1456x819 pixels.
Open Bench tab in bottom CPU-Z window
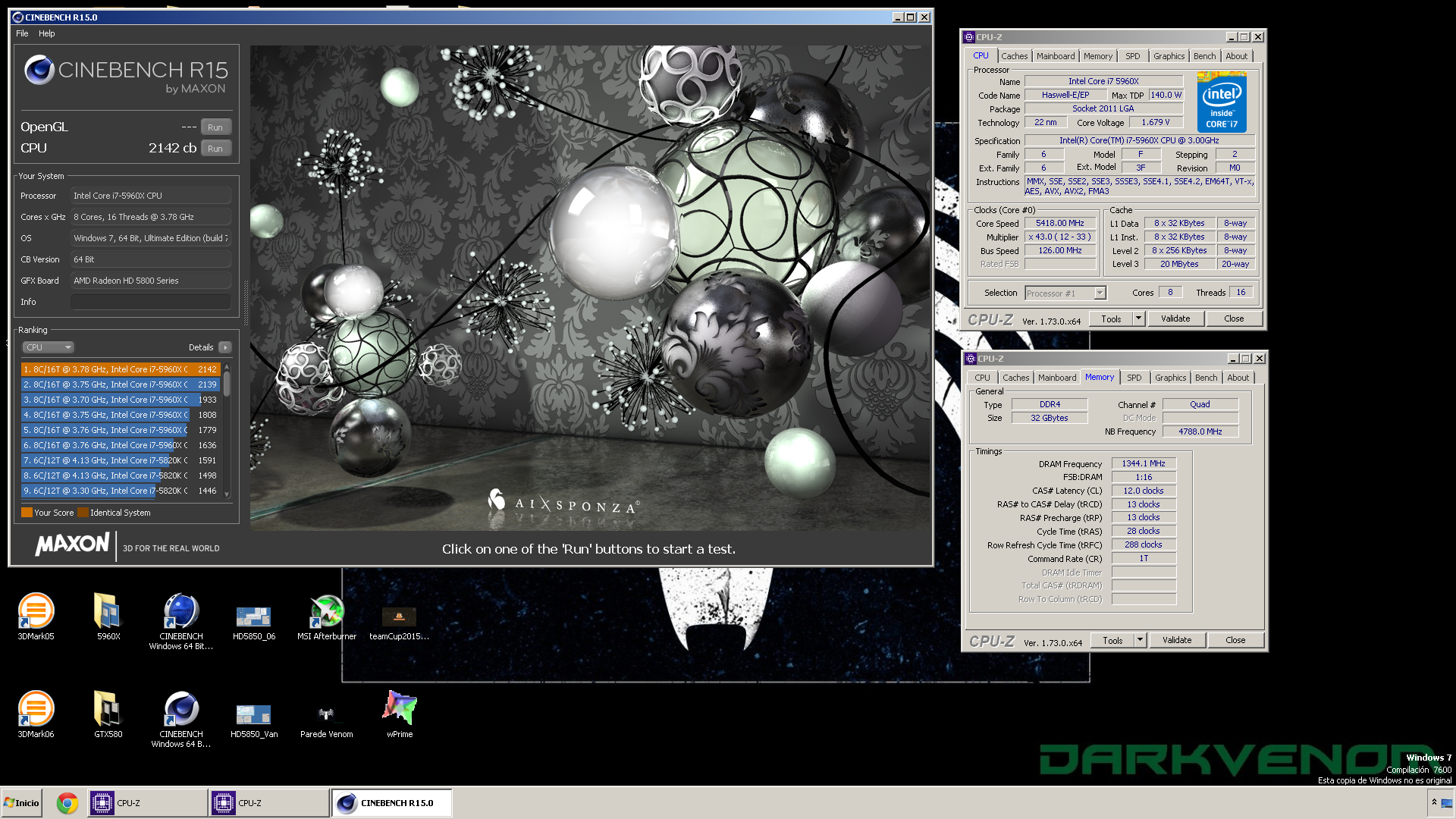point(1207,378)
